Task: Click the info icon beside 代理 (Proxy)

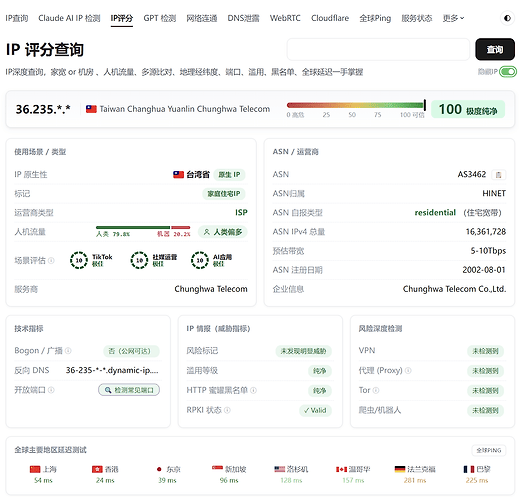Action: pyautogui.click(x=408, y=370)
